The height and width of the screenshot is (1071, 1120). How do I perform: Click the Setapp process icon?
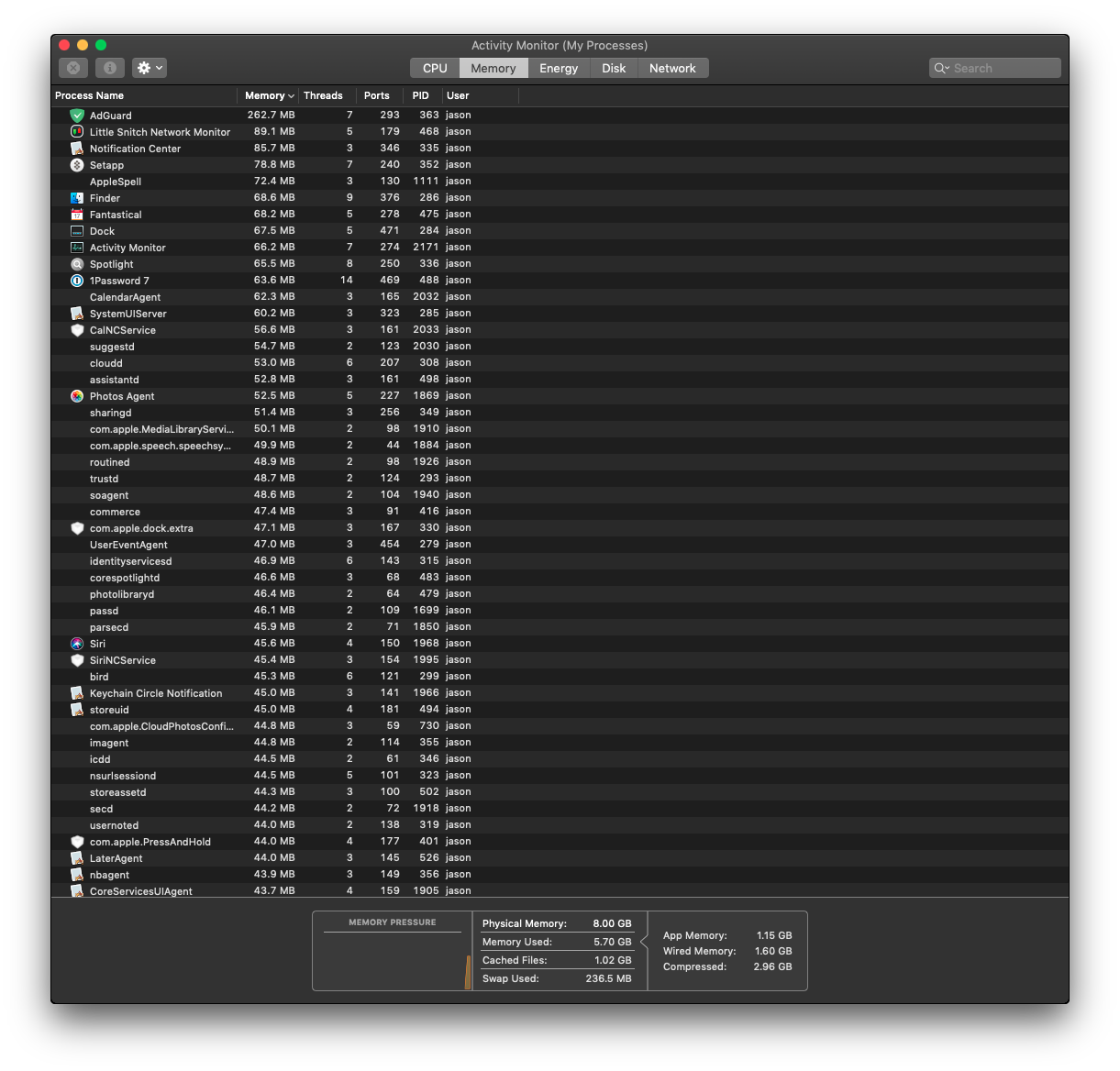click(77, 165)
